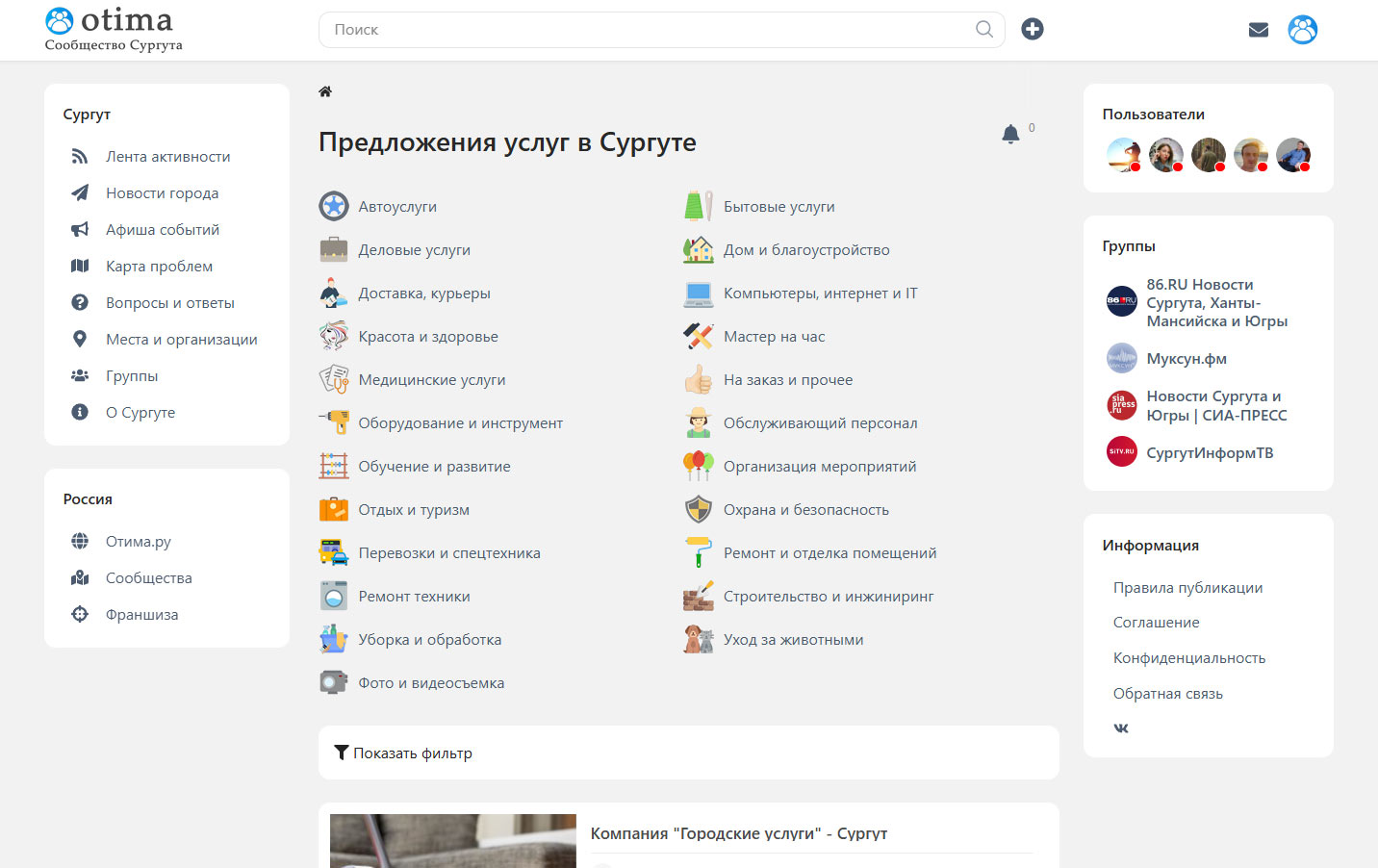Viewport: 1378px width, 868px height.
Task: Click the Дом и благоустройство house icon
Action: click(699, 249)
